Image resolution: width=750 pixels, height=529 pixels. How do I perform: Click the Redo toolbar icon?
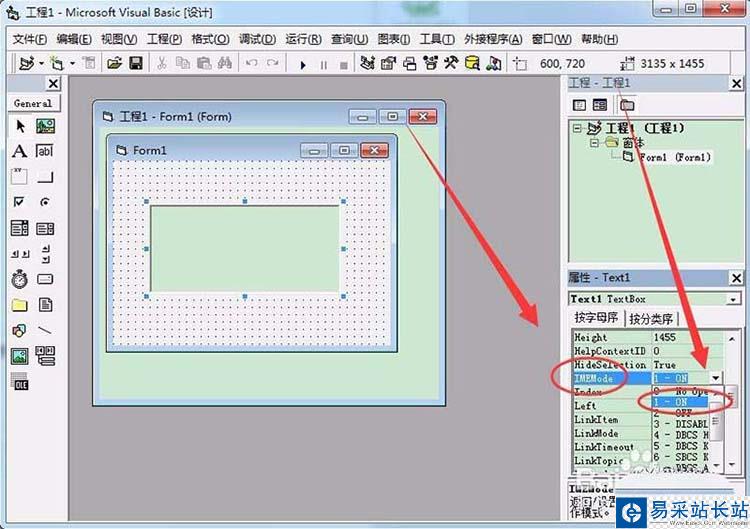pyautogui.click(x=273, y=63)
